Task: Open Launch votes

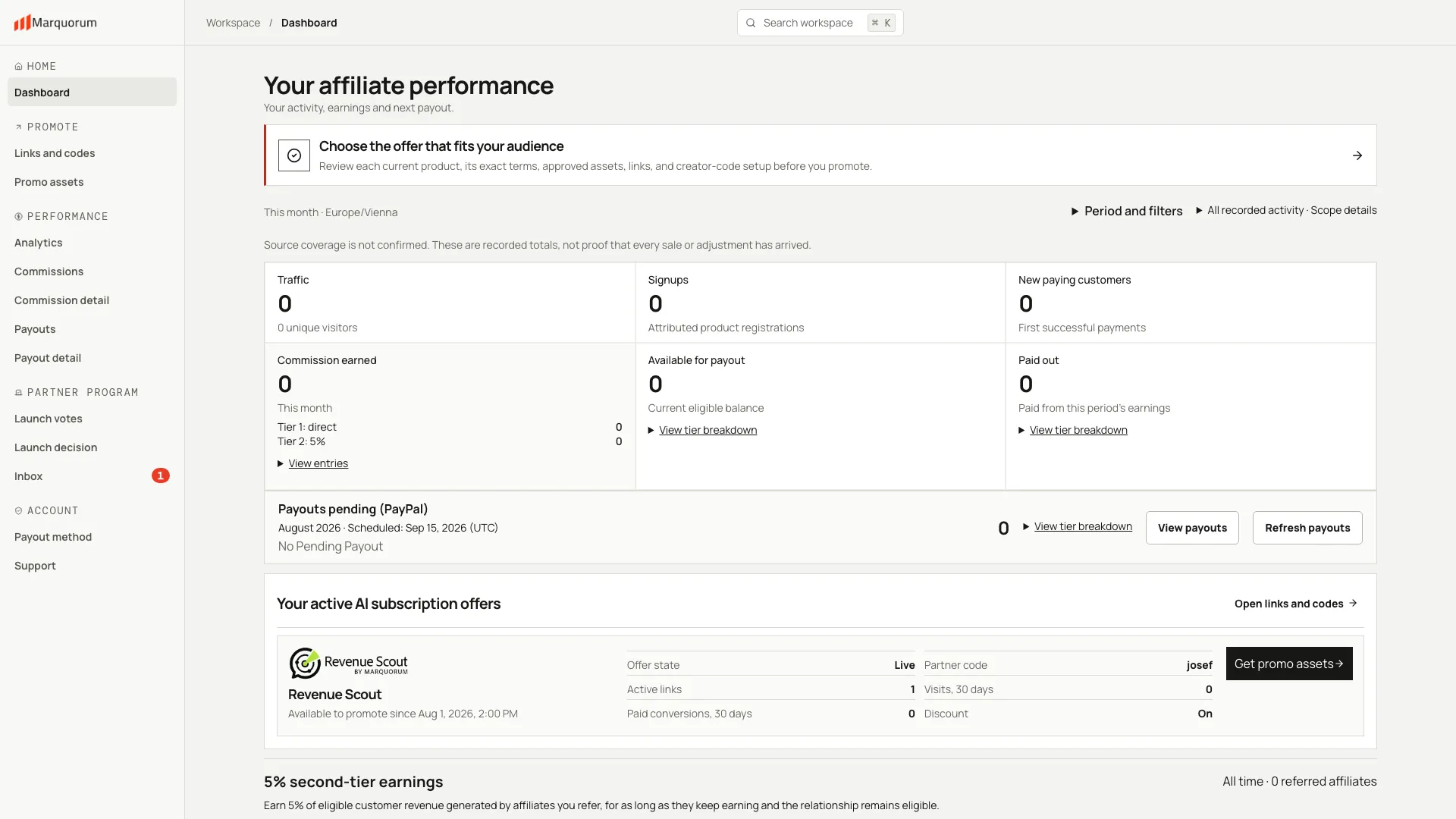Action: click(x=92, y=419)
